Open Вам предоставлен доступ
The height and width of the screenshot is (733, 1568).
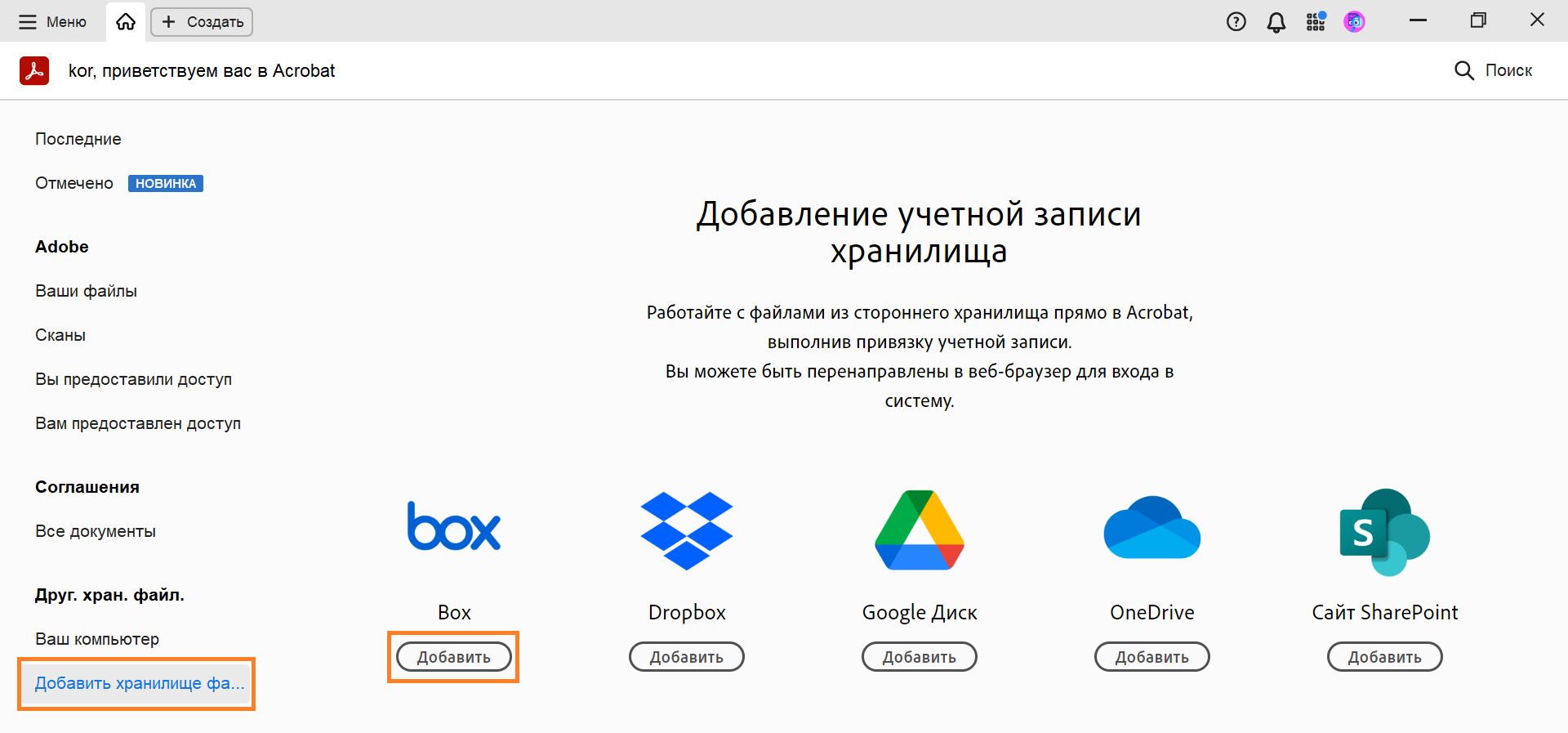(138, 423)
